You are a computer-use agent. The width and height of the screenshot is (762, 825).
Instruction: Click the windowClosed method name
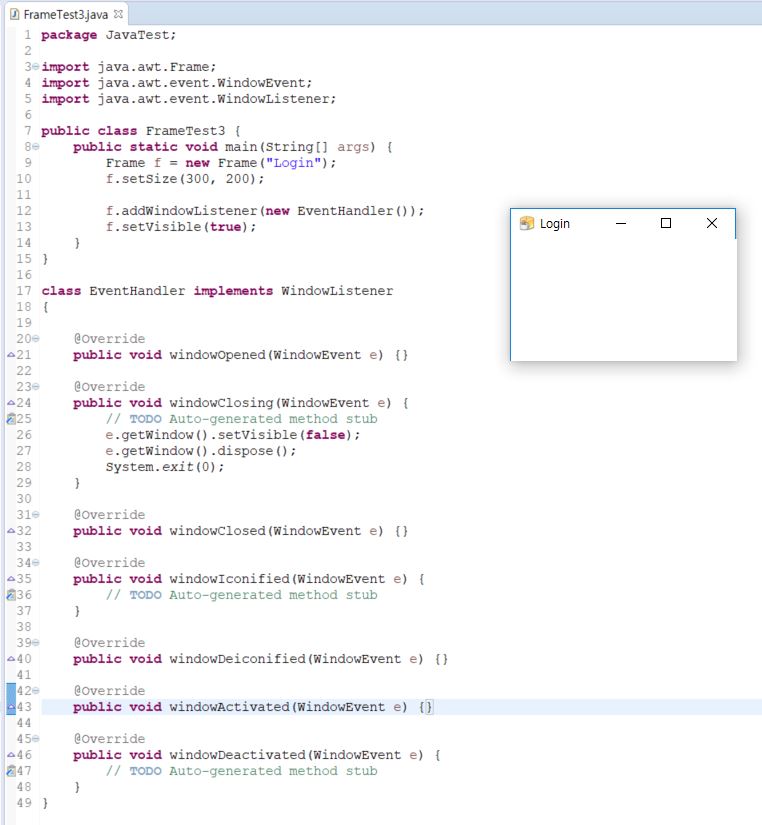pyautogui.click(x=217, y=531)
